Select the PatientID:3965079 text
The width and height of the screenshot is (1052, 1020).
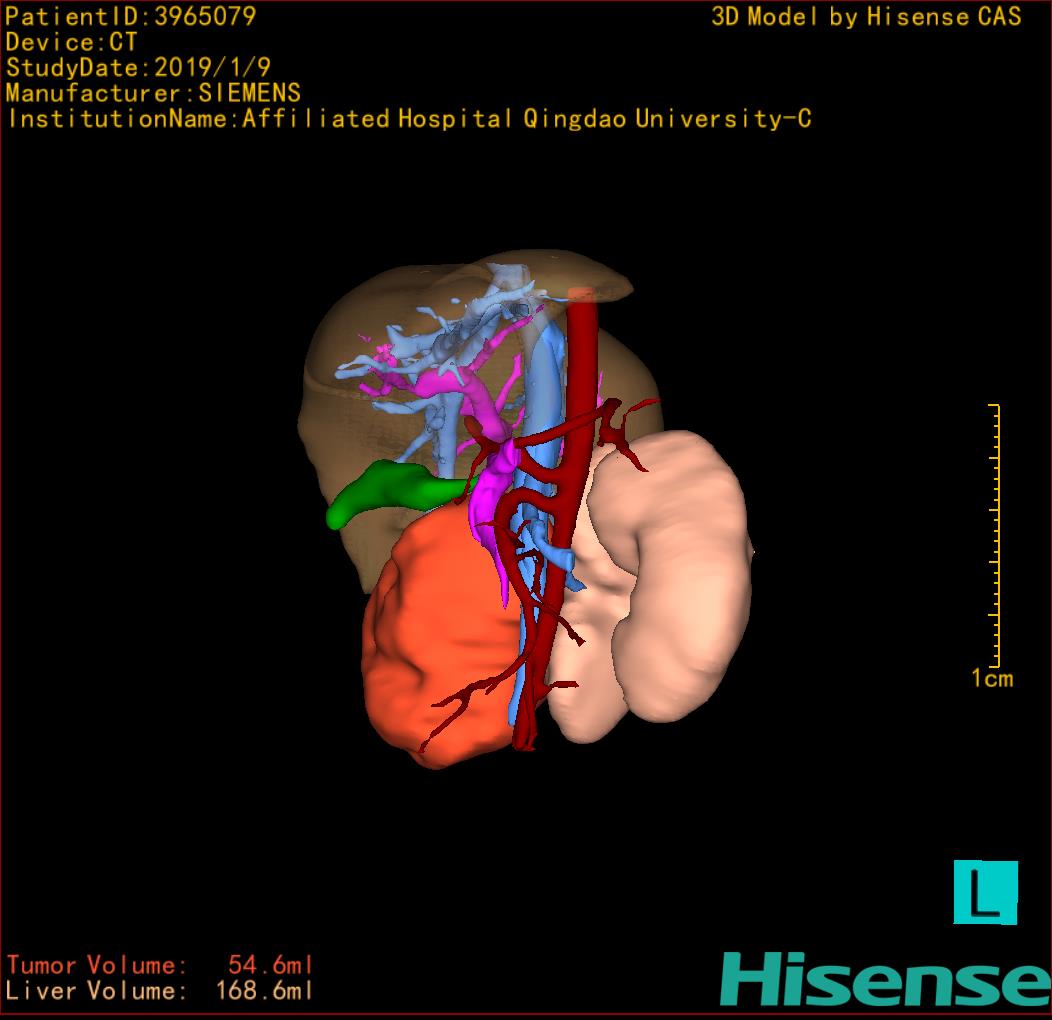pyautogui.click(x=131, y=16)
